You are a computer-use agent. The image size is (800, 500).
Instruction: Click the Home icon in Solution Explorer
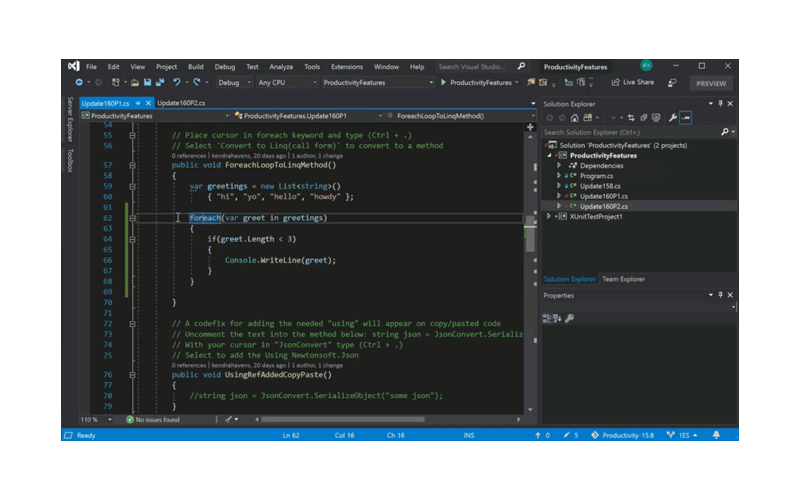point(574,118)
